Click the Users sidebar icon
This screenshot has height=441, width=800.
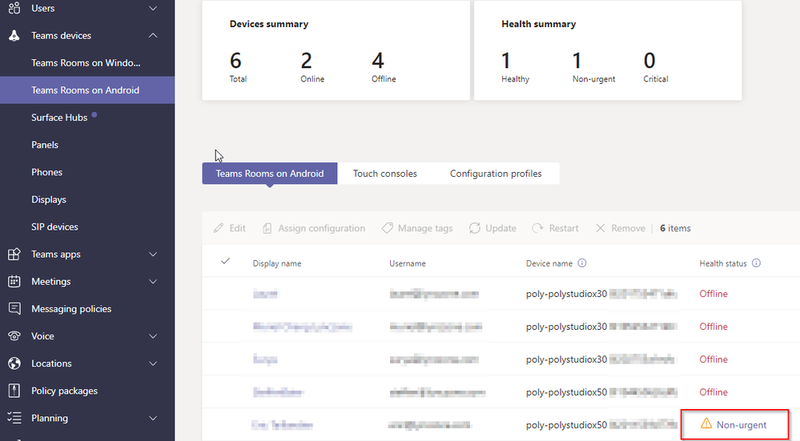click(x=14, y=8)
